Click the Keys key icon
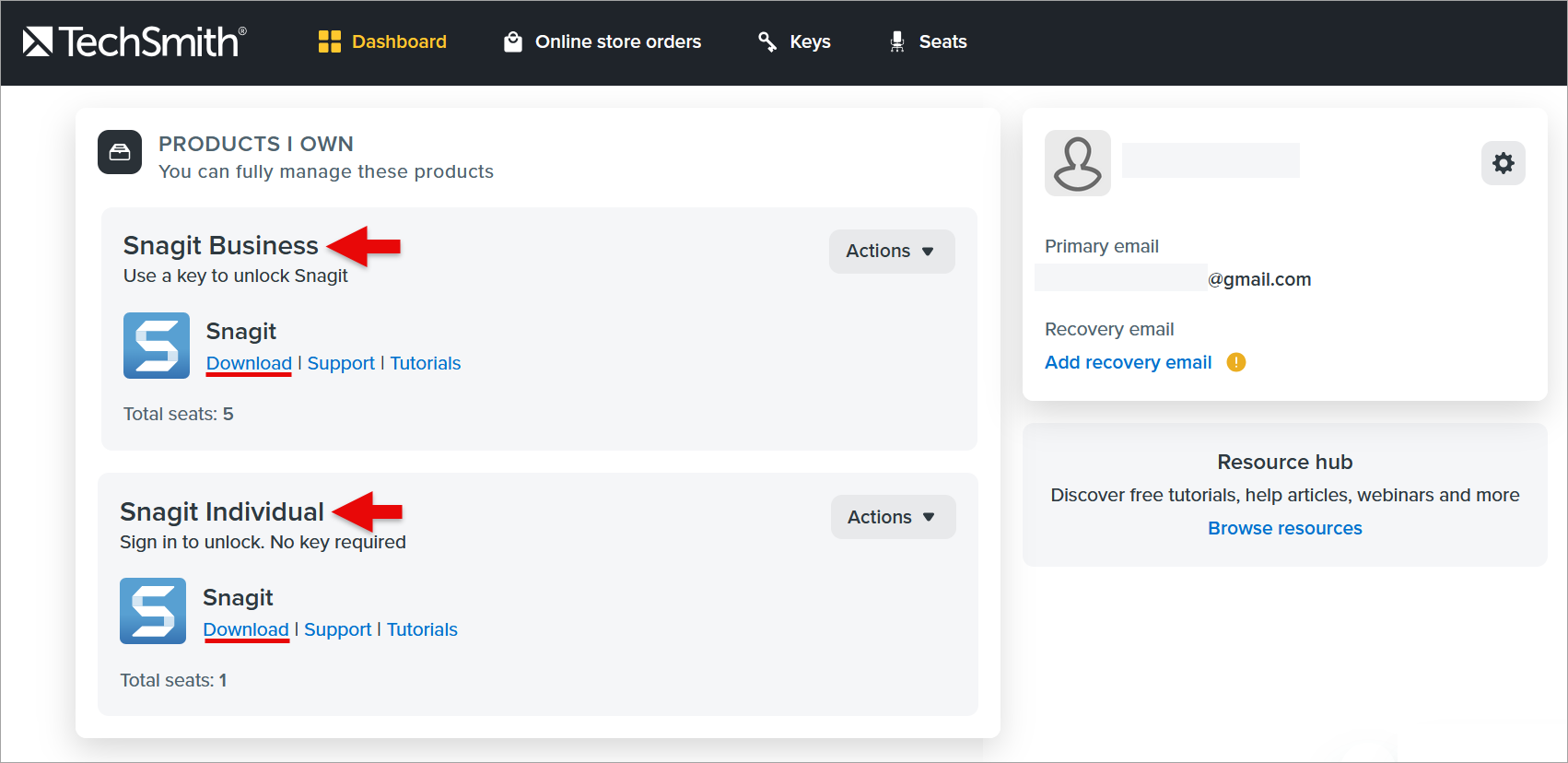This screenshot has width=1568, height=763. [x=767, y=41]
